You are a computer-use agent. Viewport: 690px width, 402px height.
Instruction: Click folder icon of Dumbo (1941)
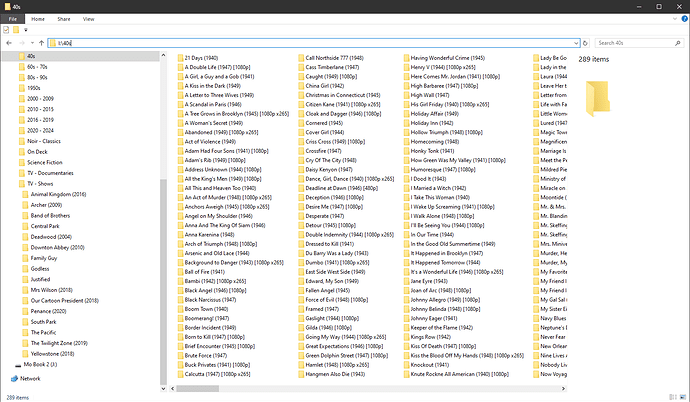301,263
